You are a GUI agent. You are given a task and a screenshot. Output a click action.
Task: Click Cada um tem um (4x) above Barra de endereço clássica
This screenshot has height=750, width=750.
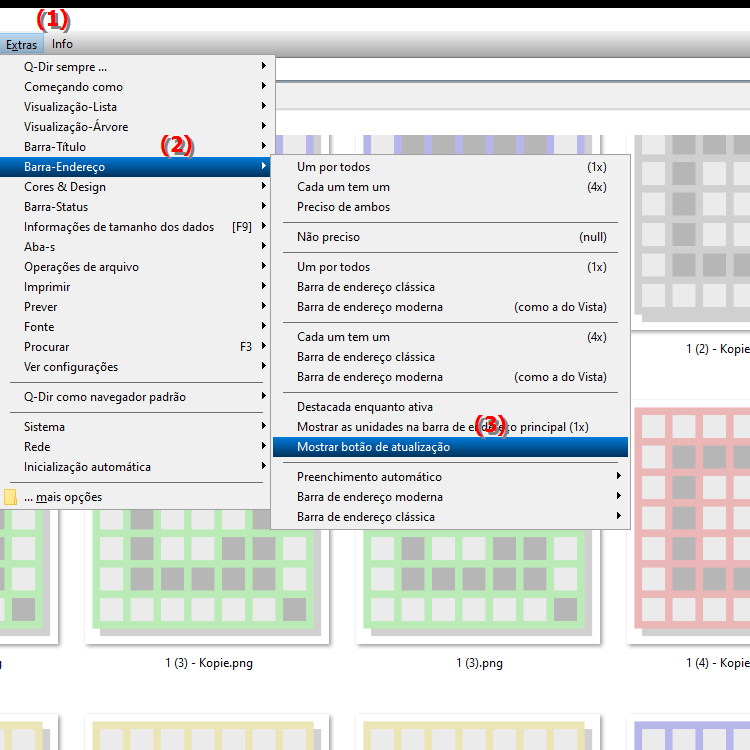click(x=450, y=337)
